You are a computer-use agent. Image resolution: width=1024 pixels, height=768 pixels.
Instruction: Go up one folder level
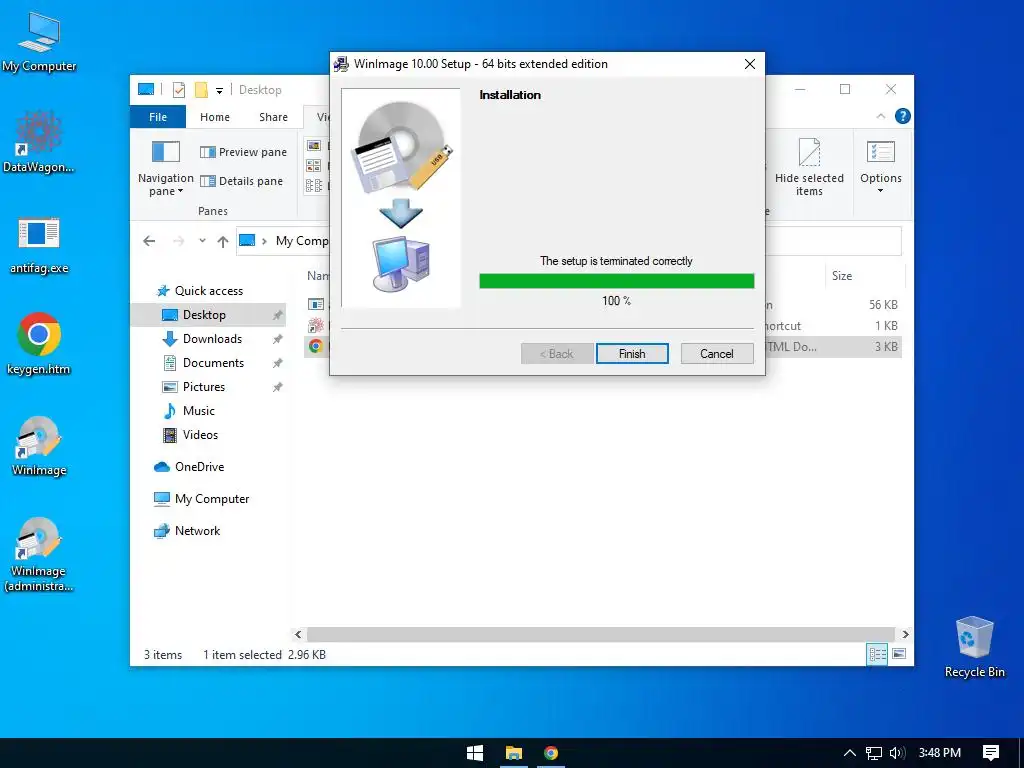point(223,242)
